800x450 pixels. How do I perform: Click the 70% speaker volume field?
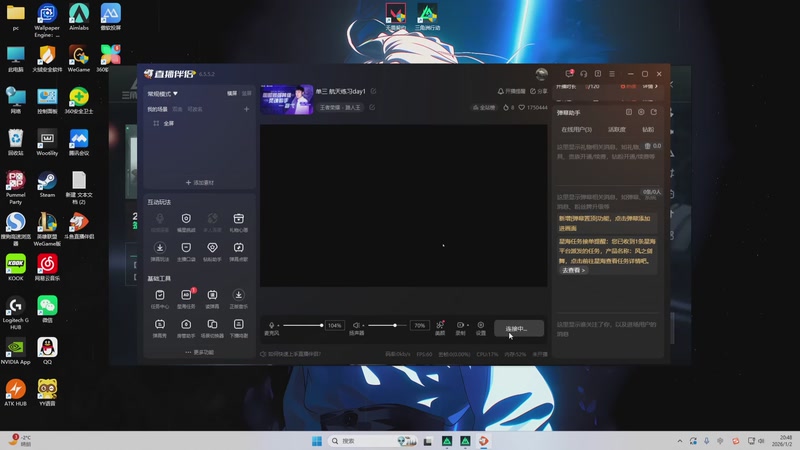pos(419,326)
